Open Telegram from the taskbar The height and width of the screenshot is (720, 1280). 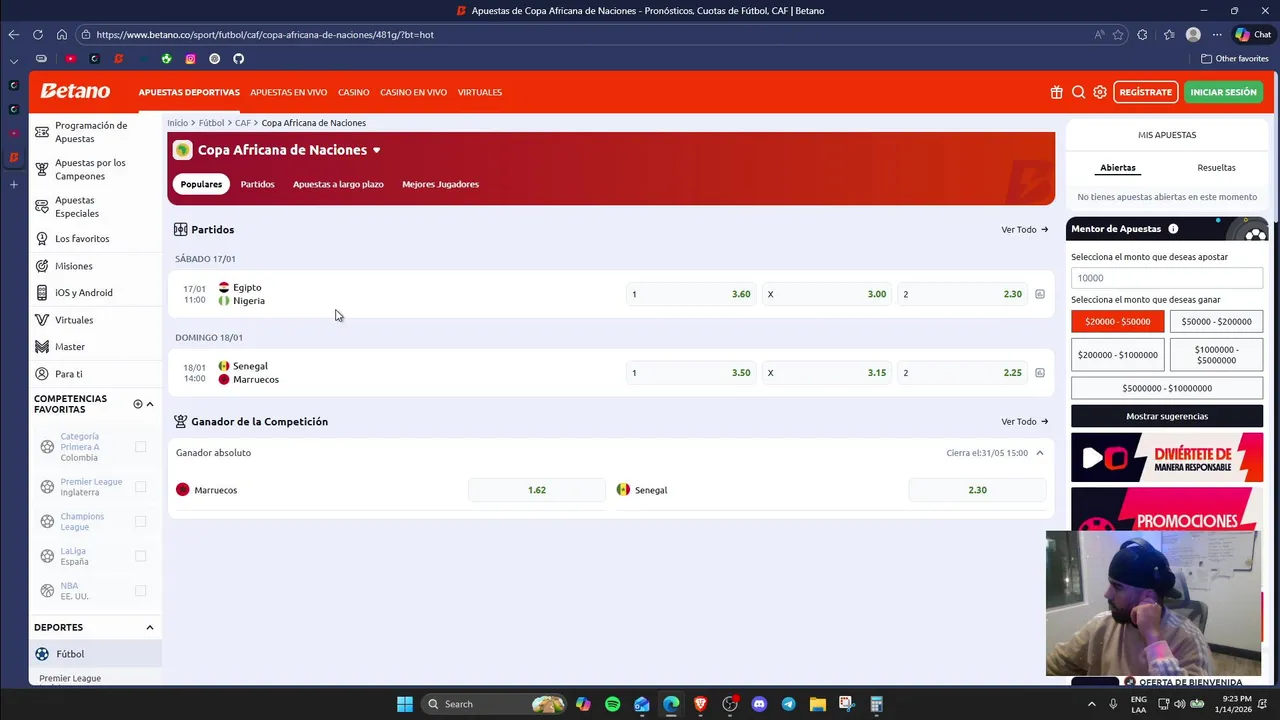click(x=788, y=704)
